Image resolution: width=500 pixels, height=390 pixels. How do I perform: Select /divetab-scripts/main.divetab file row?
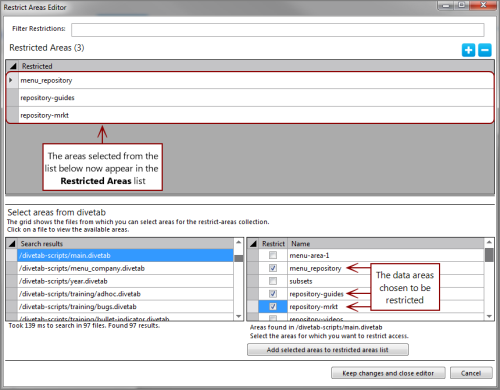[x=125, y=255]
